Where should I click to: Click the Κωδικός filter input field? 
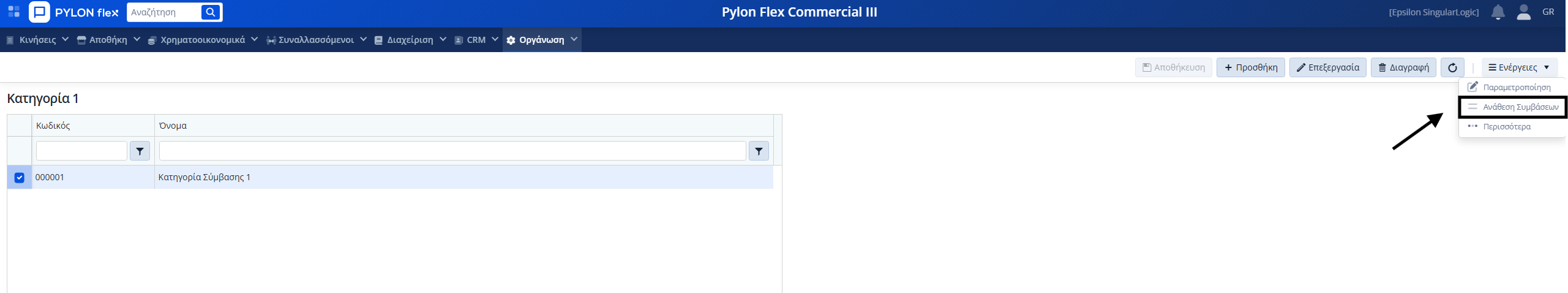coord(81,151)
